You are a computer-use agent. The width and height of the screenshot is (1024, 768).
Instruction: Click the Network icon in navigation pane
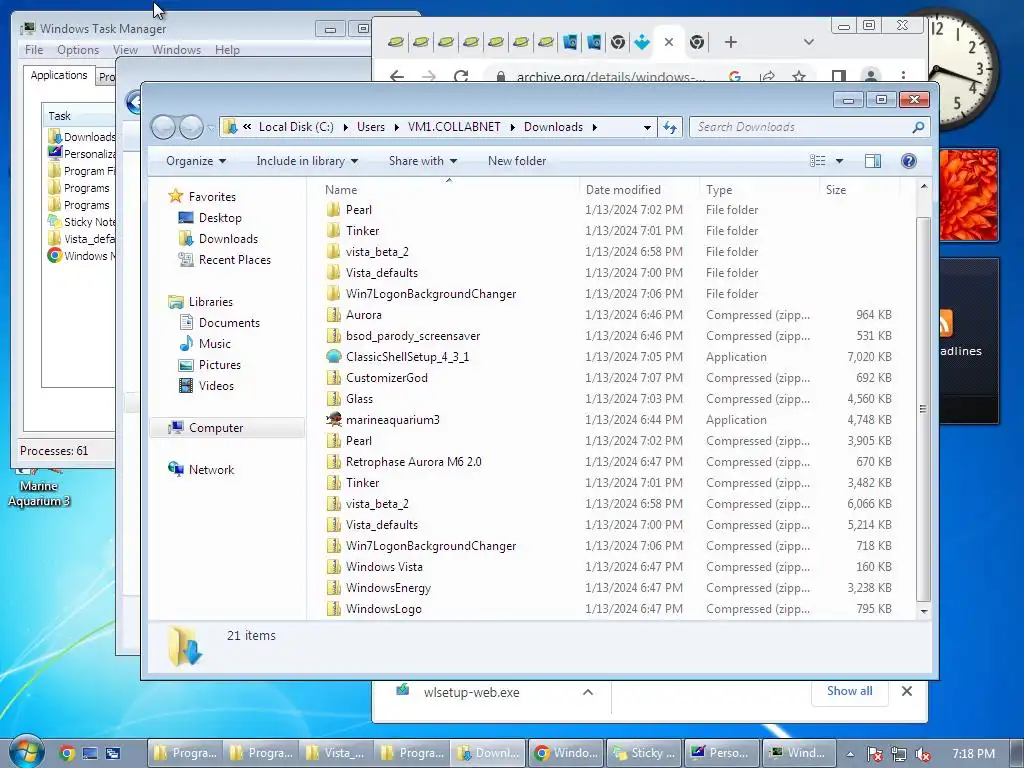[x=176, y=469]
